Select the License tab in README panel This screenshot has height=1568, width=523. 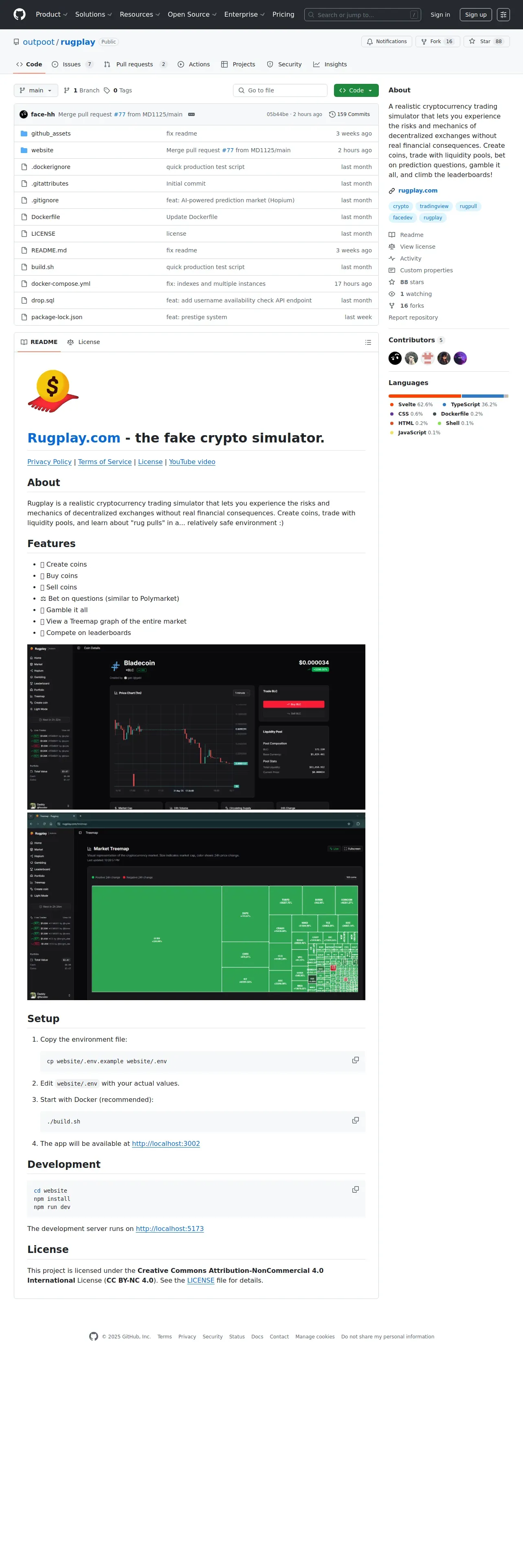pyautogui.click(x=84, y=342)
